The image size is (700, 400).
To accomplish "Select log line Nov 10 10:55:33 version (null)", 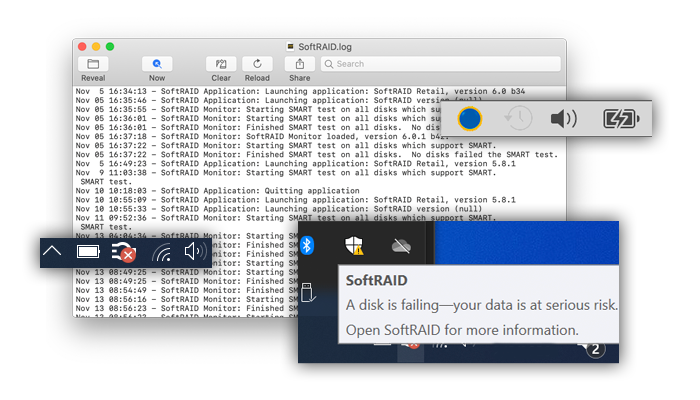I will point(279,209).
